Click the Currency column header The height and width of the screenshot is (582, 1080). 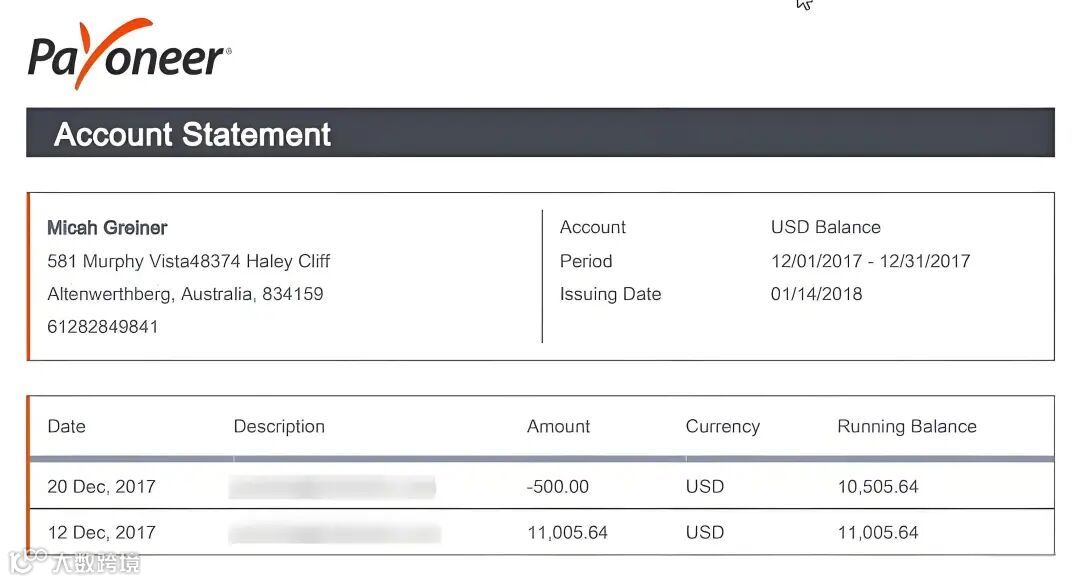pos(723,426)
